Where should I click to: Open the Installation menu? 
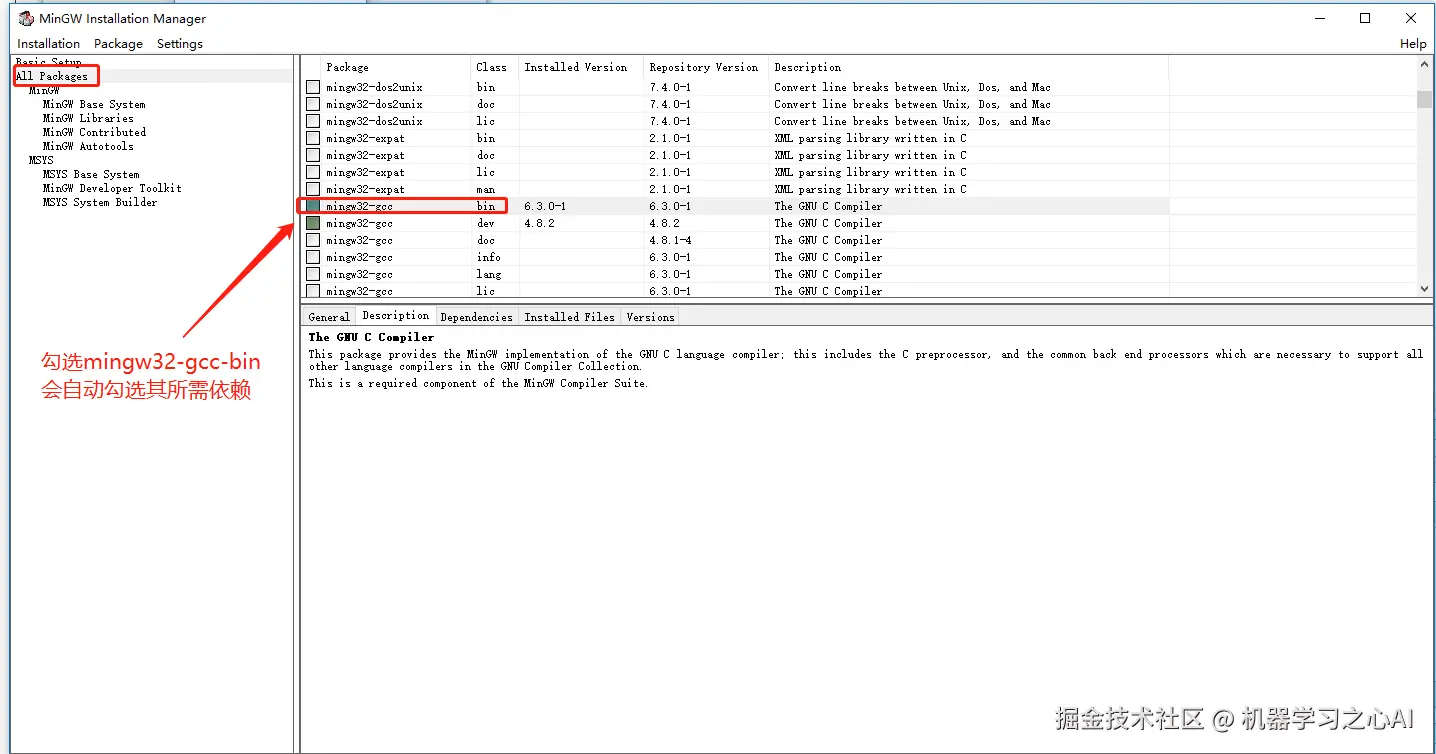pyautogui.click(x=49, y=44)
